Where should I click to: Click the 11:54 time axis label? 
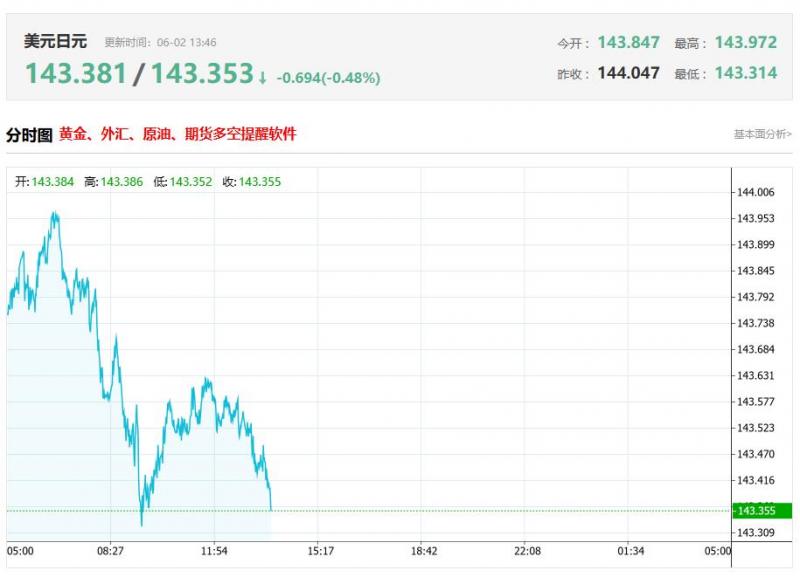click(x=214, y=551)
